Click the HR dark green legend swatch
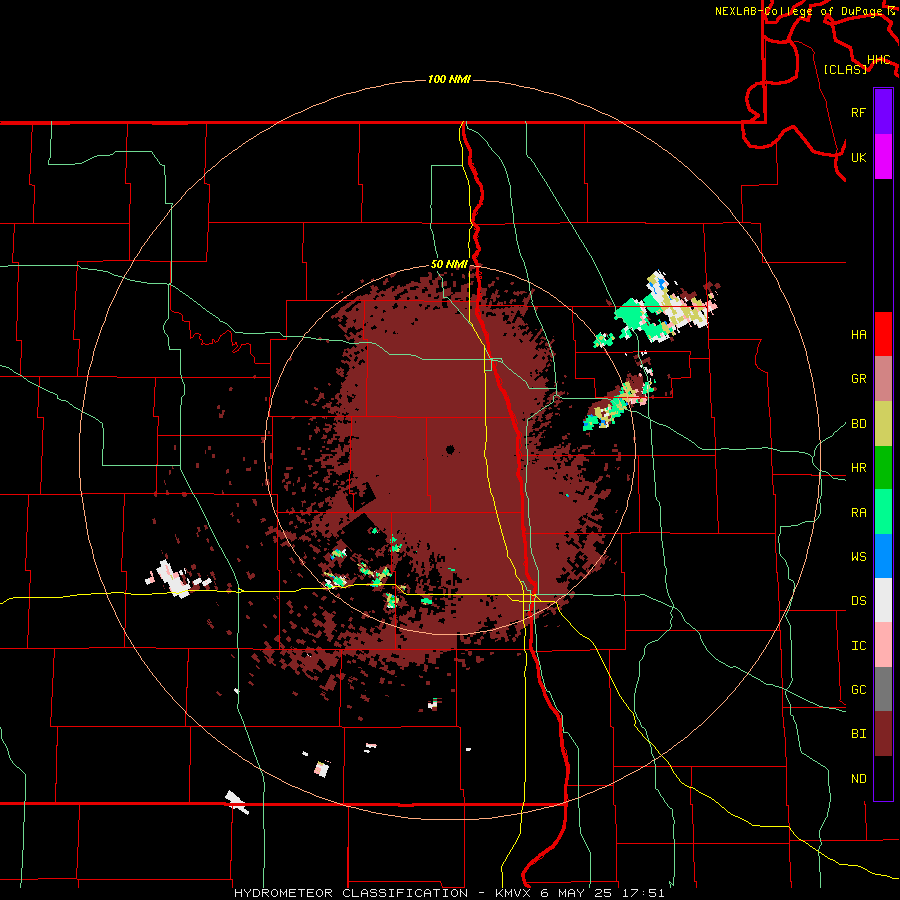This screenshot has width=900, height=900. [x=883, y=467]
